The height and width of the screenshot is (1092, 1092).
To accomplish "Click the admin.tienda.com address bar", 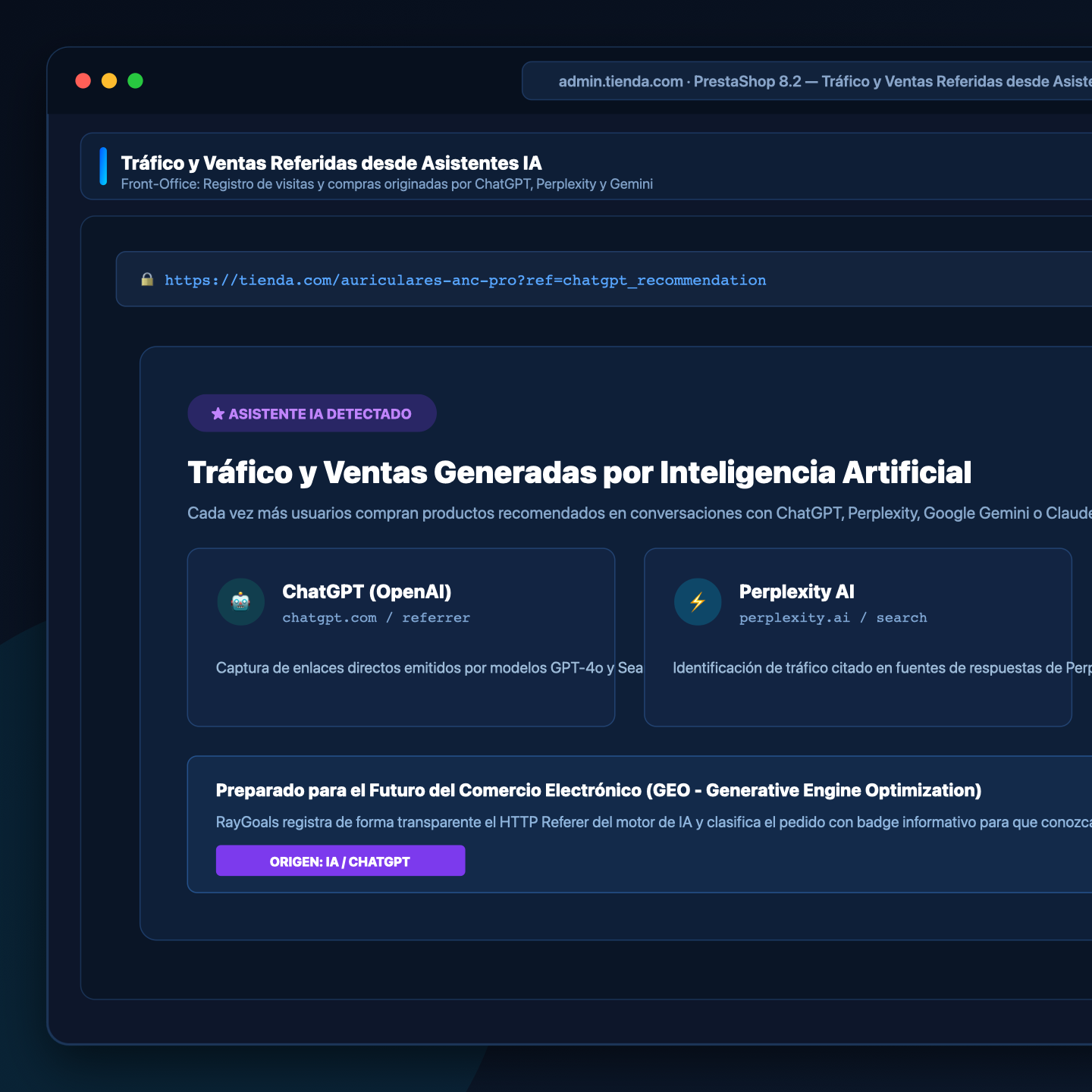I will pyautogui.click(x=807, y=81).
